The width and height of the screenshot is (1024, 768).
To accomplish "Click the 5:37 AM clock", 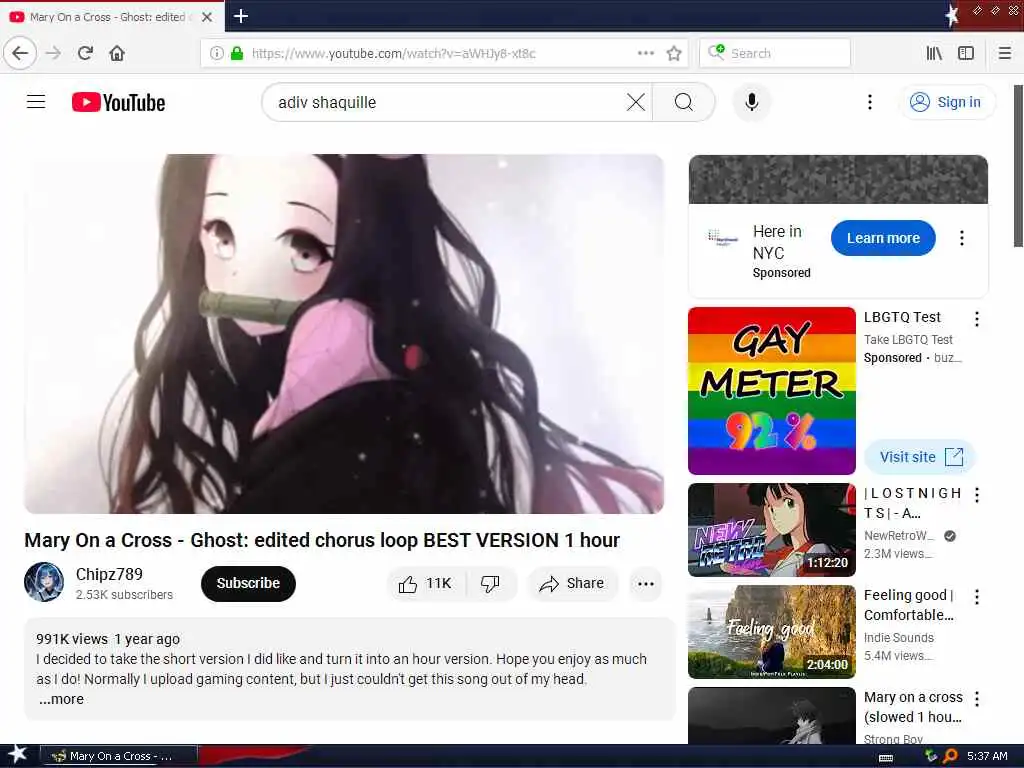I will pyautogui.click(x=987, y=756).
